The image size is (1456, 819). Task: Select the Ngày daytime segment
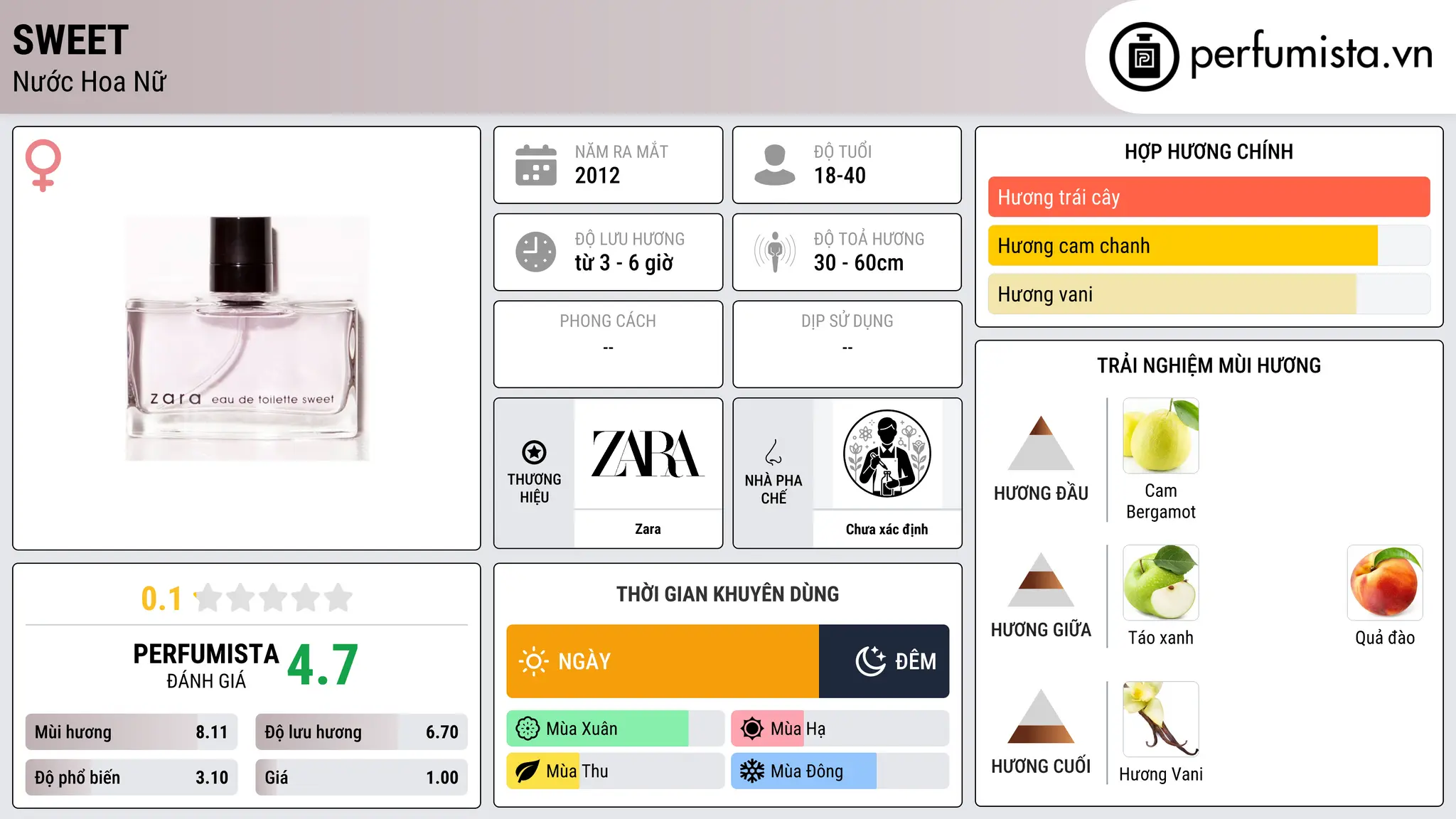663,661
